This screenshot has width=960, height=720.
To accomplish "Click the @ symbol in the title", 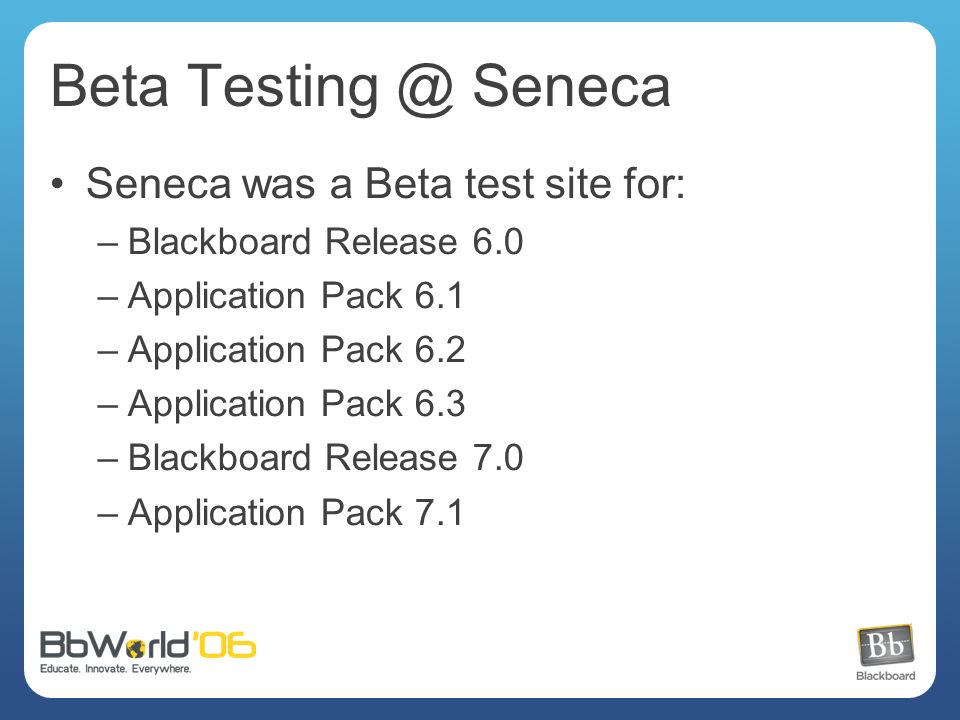I will (426, 90).
